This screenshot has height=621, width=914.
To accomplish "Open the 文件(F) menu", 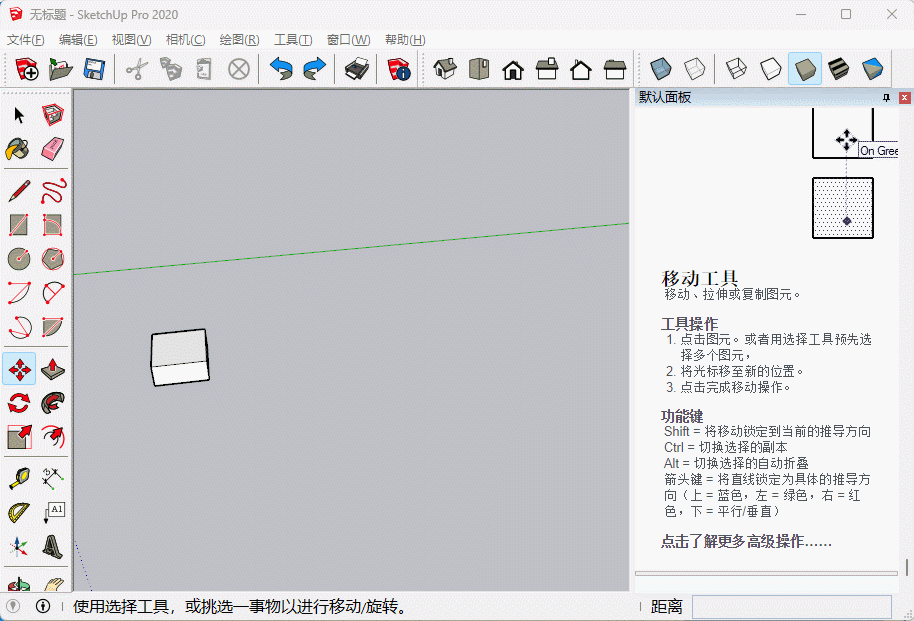I will tap(26, 40).
